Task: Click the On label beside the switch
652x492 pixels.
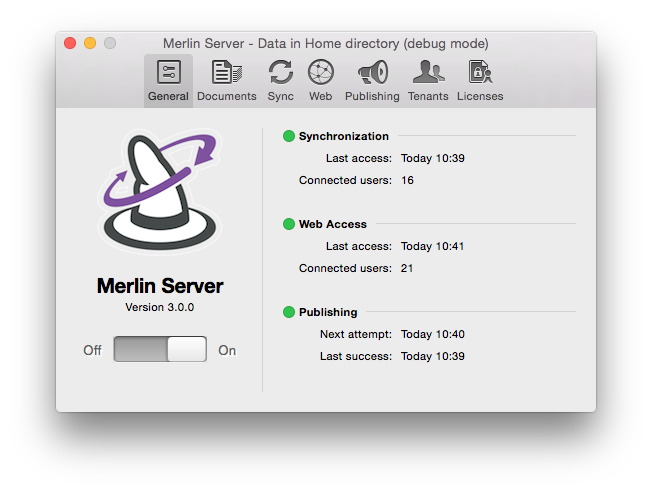Action: (227, 350)
